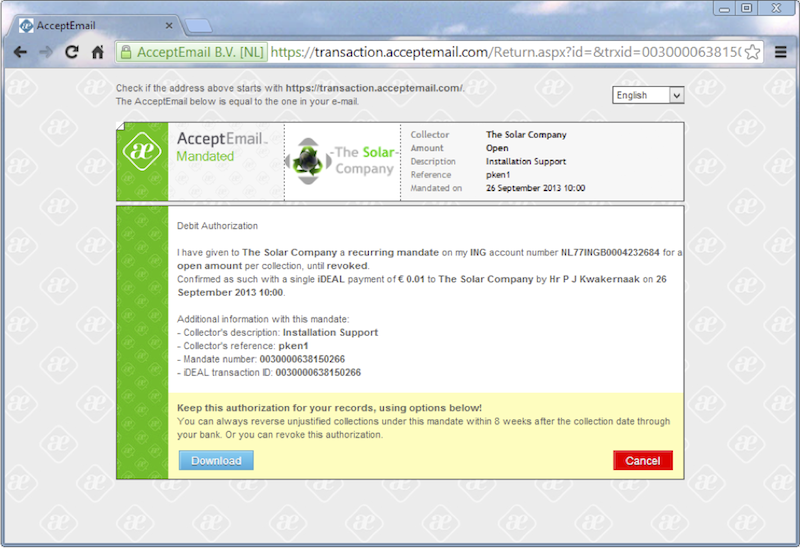Minimize the browser window
The image size is (800, 548).
point(722,8)
